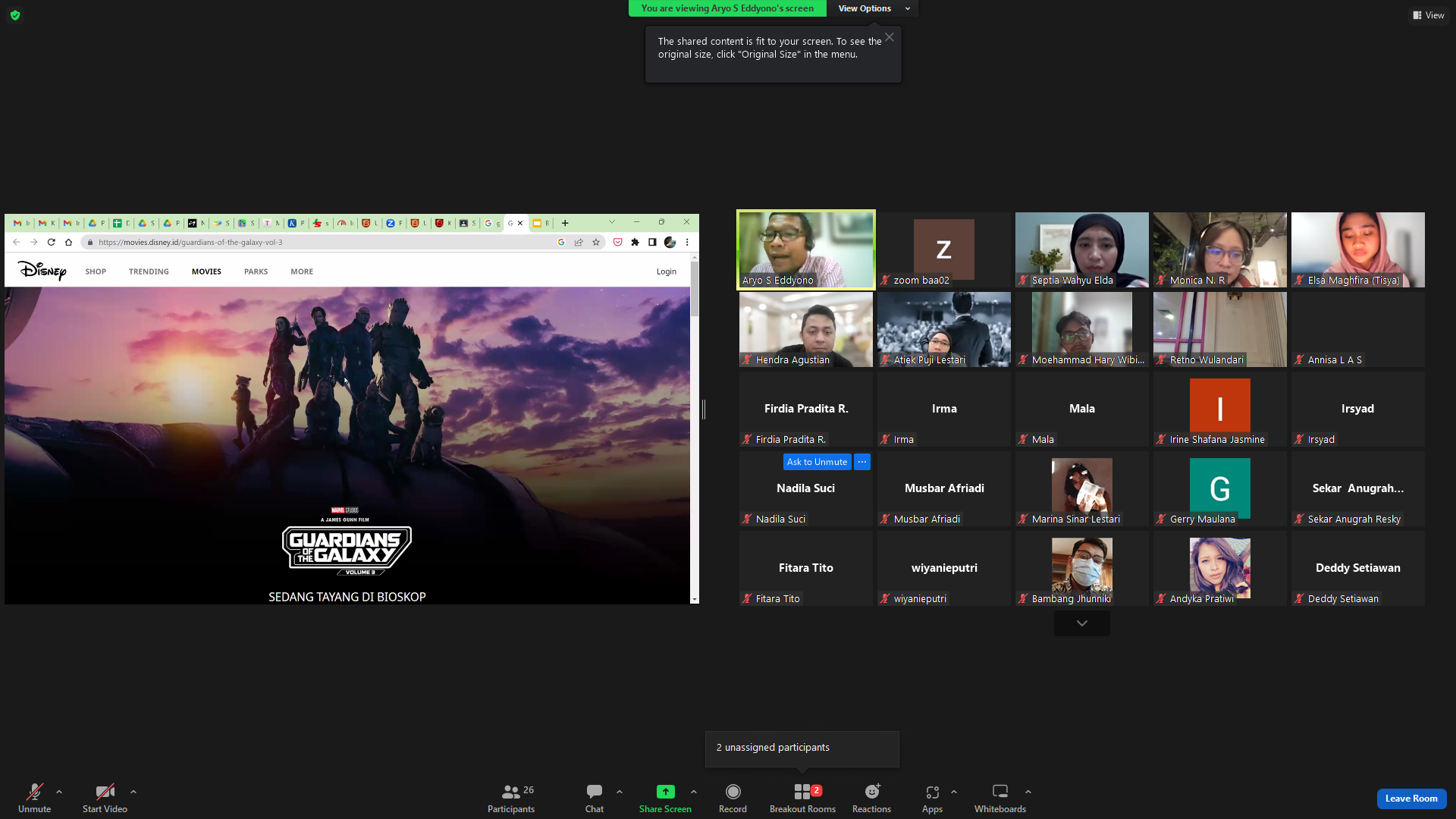Open browser extensions puzzle icon

click(x=635, y=242)
